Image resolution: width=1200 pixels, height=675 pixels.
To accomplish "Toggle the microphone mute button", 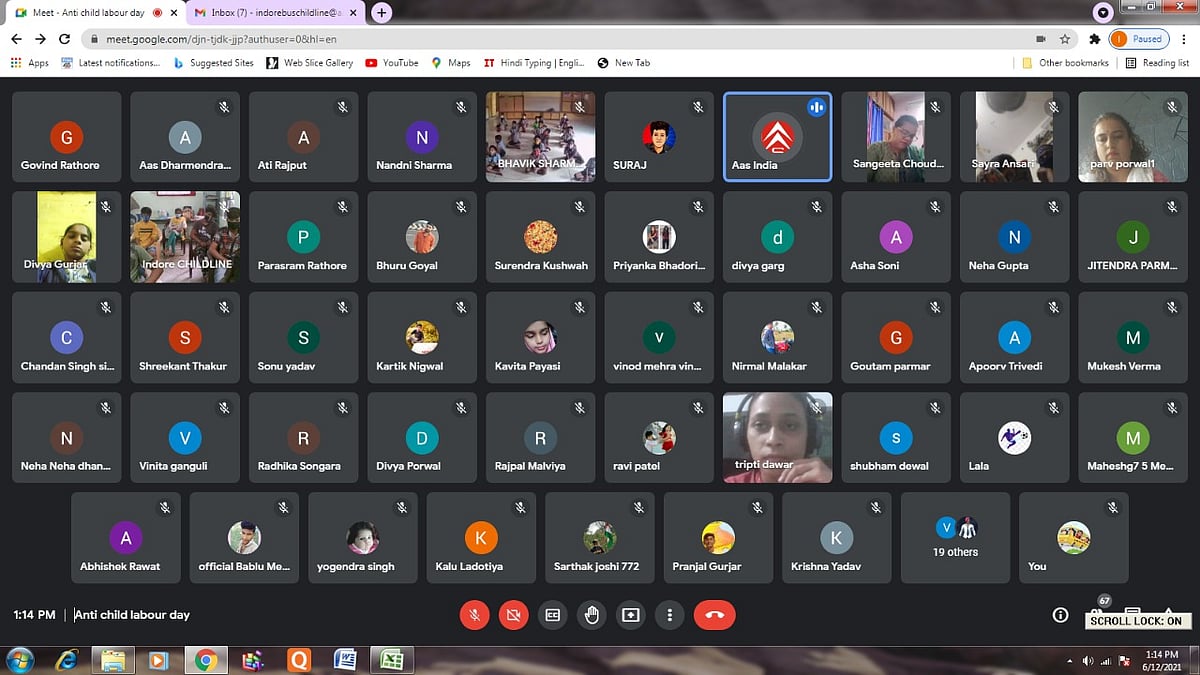I will [x=474, y=616].
